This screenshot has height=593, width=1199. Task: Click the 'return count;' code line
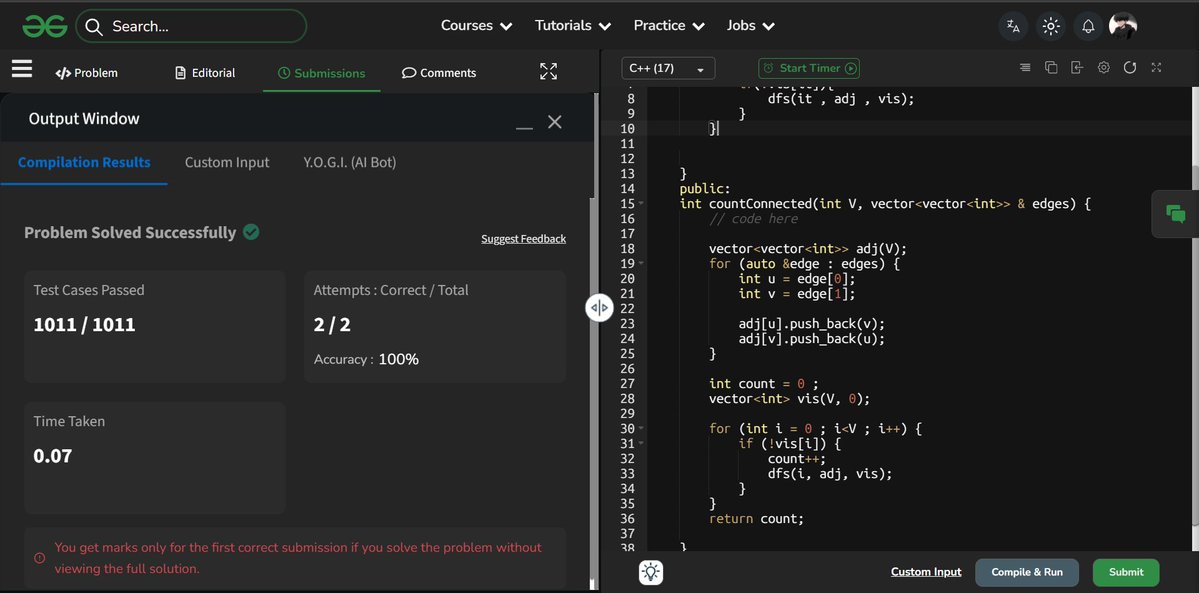[x=756, y=519]
